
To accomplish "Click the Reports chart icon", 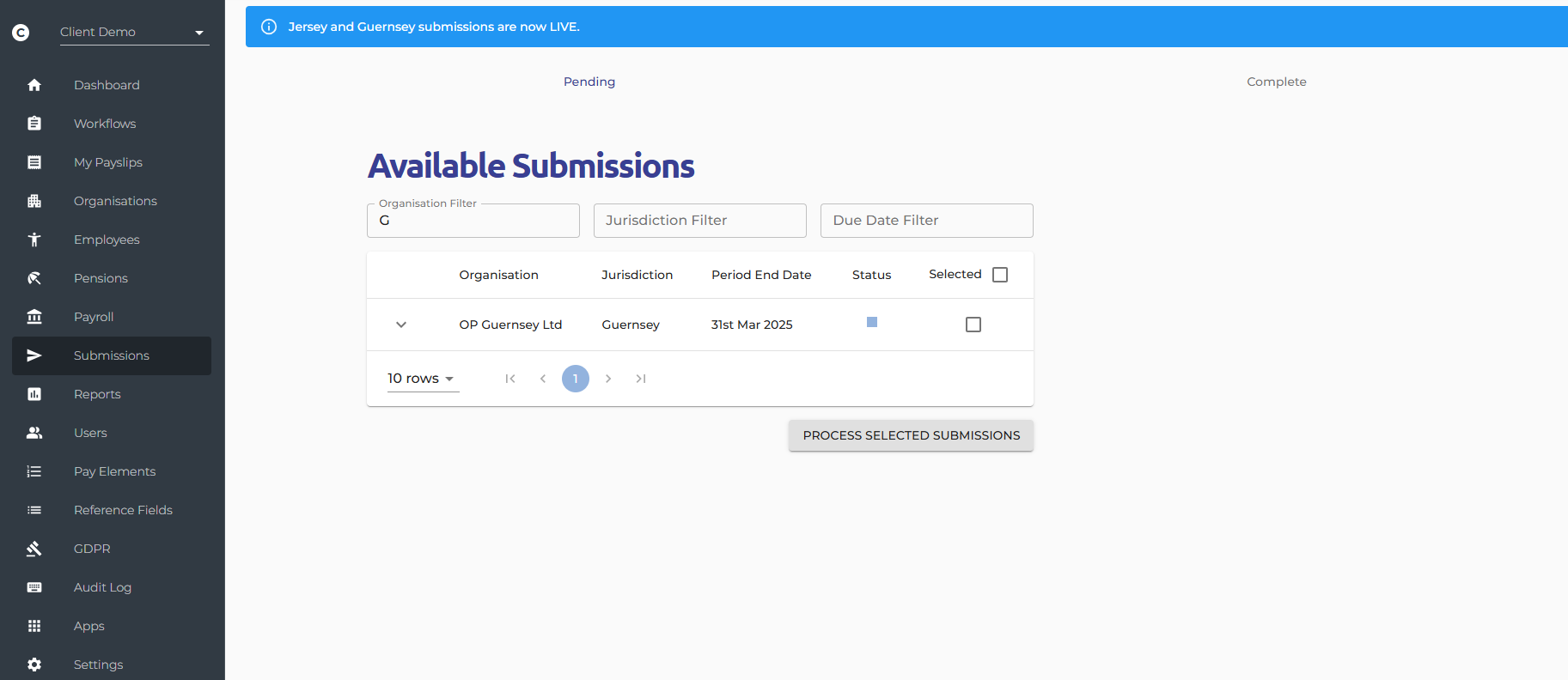I will pyautogui.click(x=34, y=394).
